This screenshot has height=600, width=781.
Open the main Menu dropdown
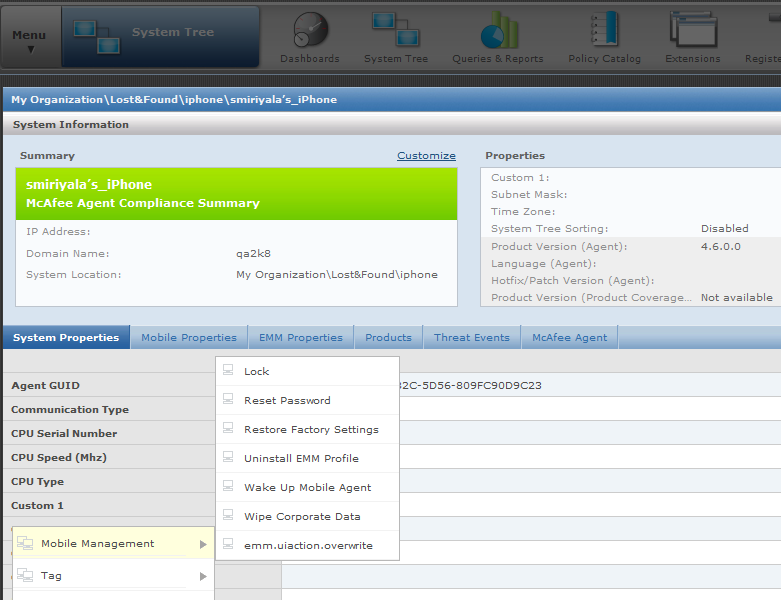[x=30, y=37]
